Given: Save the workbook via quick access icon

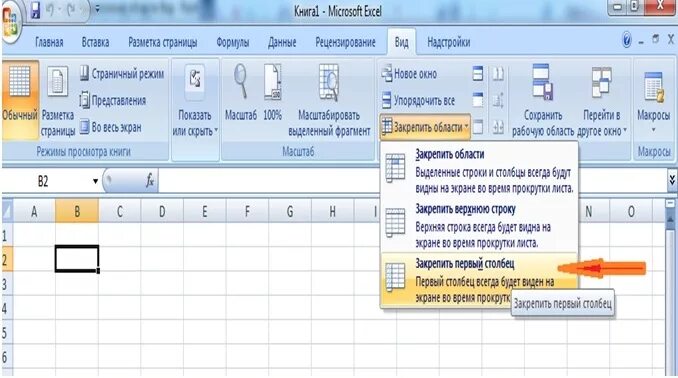Looking at the screenshot, I should pos(35,11).
